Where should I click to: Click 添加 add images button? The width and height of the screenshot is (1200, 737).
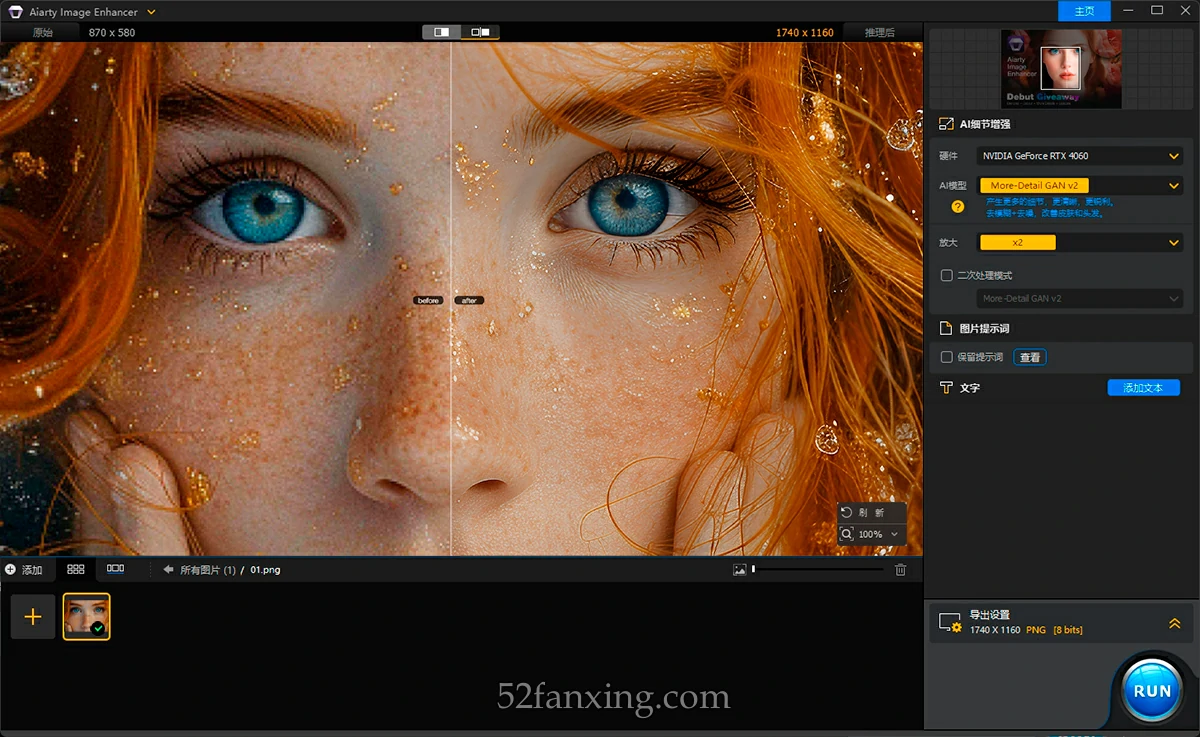pos(24,570)
